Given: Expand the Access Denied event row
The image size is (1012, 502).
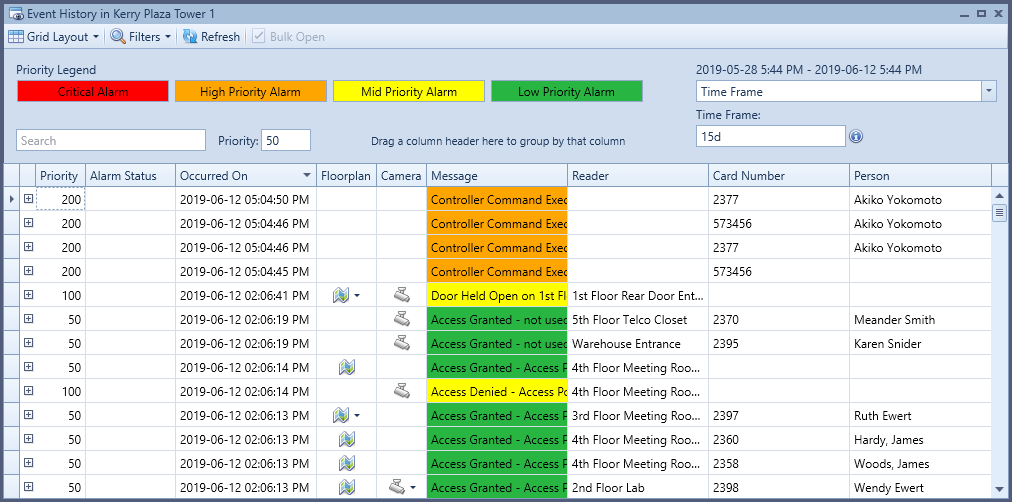Looking at the screenshot, I should (28, 391).
